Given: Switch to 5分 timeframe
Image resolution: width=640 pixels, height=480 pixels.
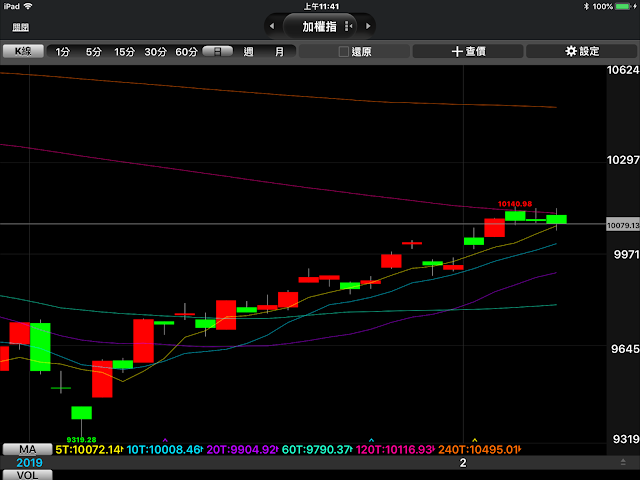Looking at the screenshot, I should coord(93,51).
